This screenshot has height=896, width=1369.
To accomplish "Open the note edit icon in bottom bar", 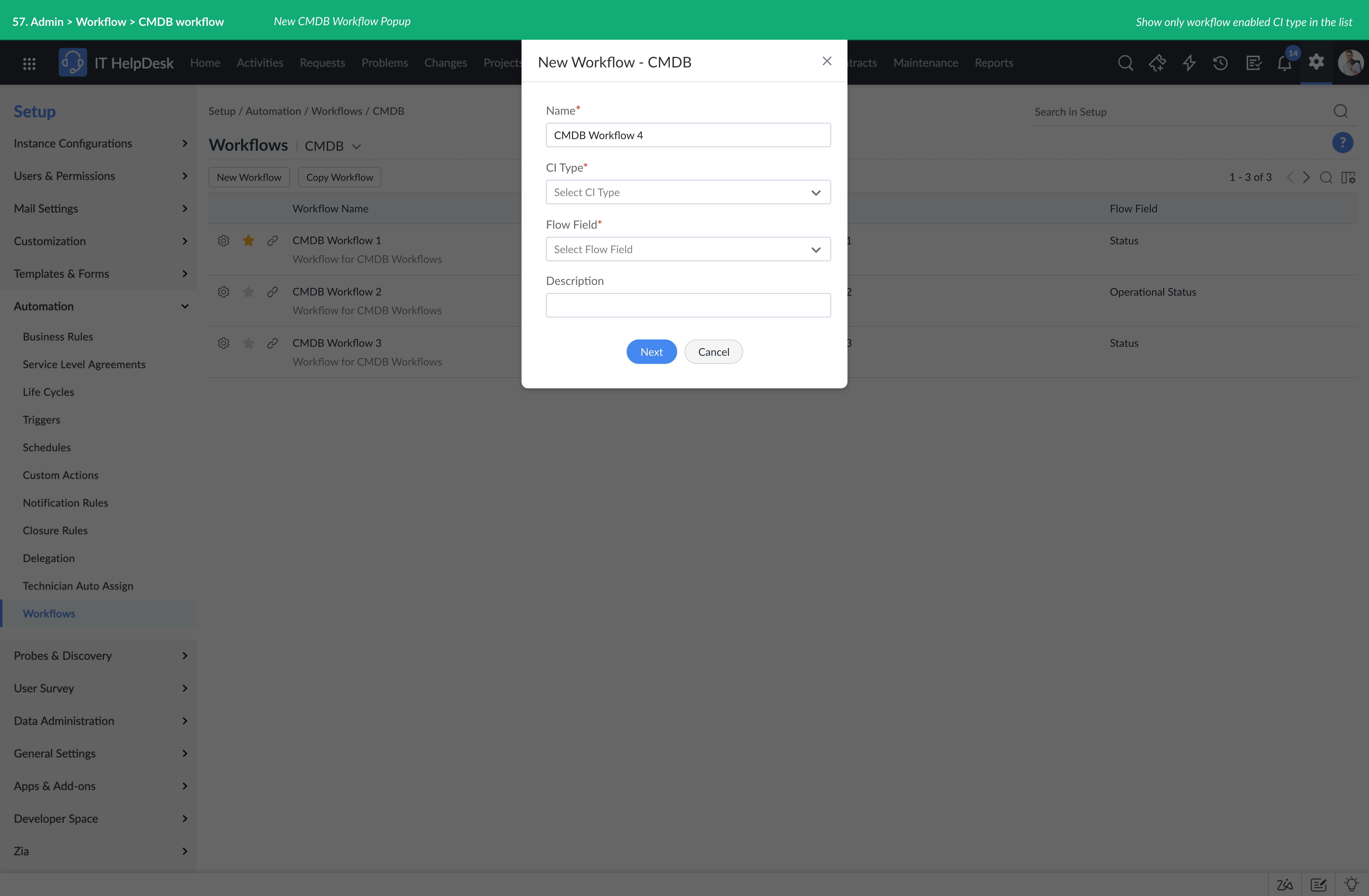I will click(1318, 885).
